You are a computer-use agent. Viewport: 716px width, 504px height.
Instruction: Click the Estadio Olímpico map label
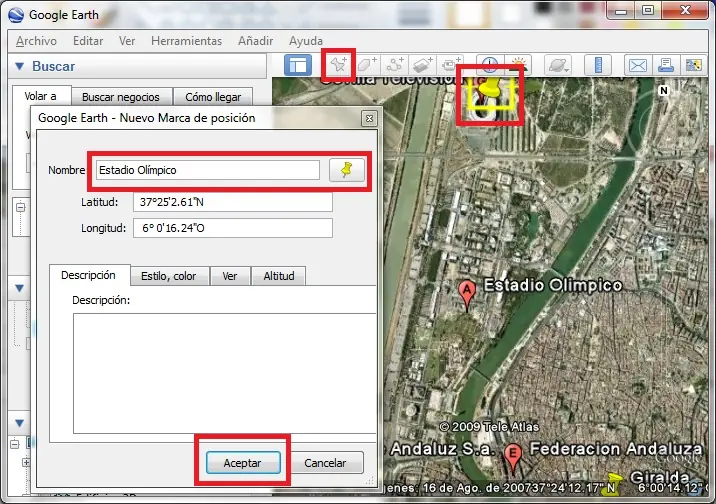553,285
